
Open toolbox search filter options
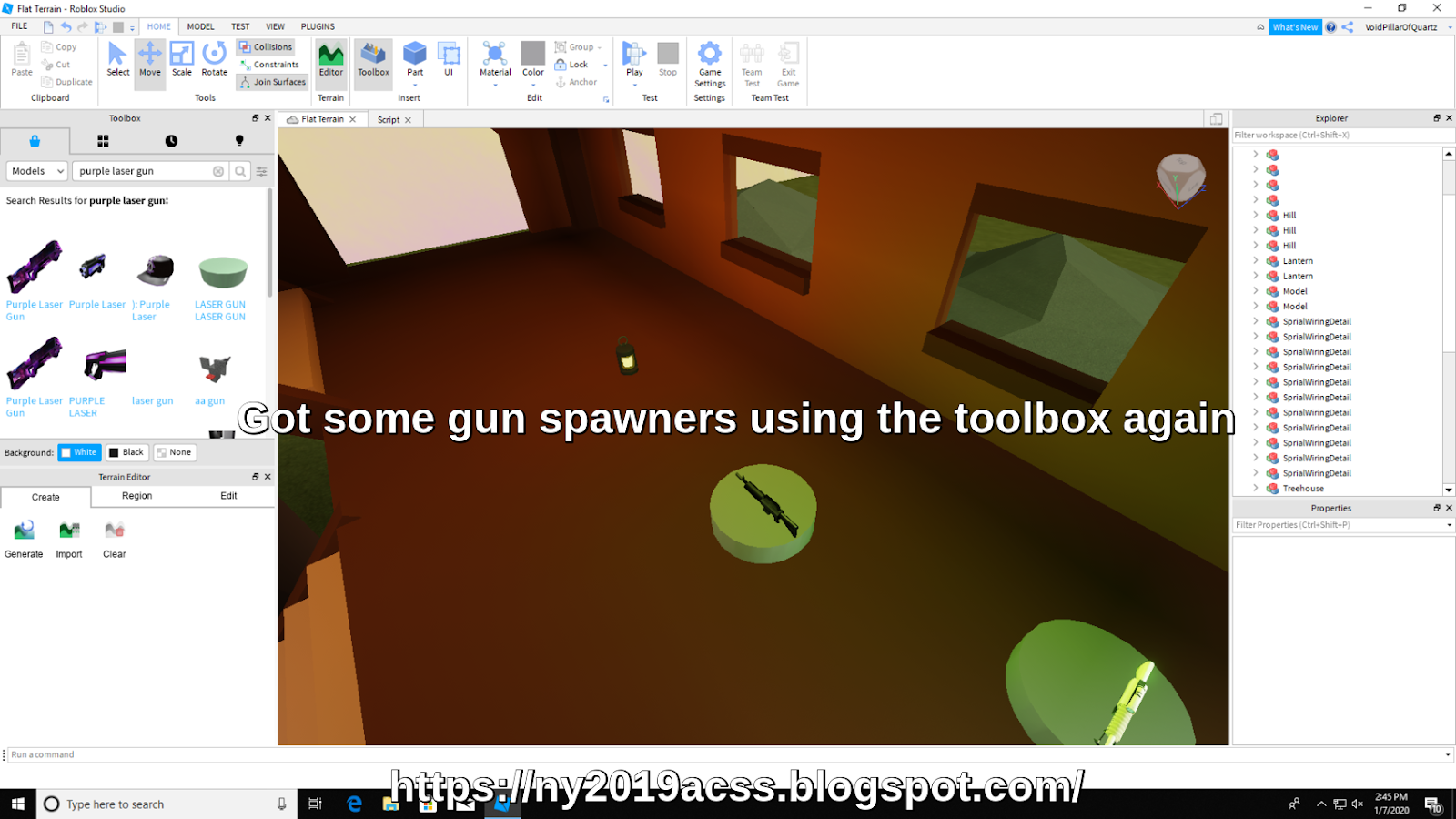(x=262, y=171)
